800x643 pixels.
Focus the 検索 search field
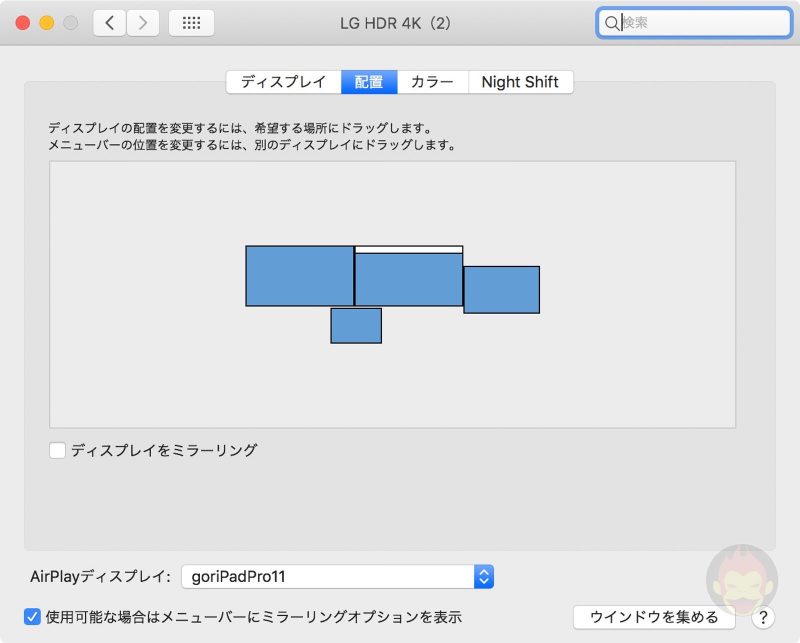(700, 23)
